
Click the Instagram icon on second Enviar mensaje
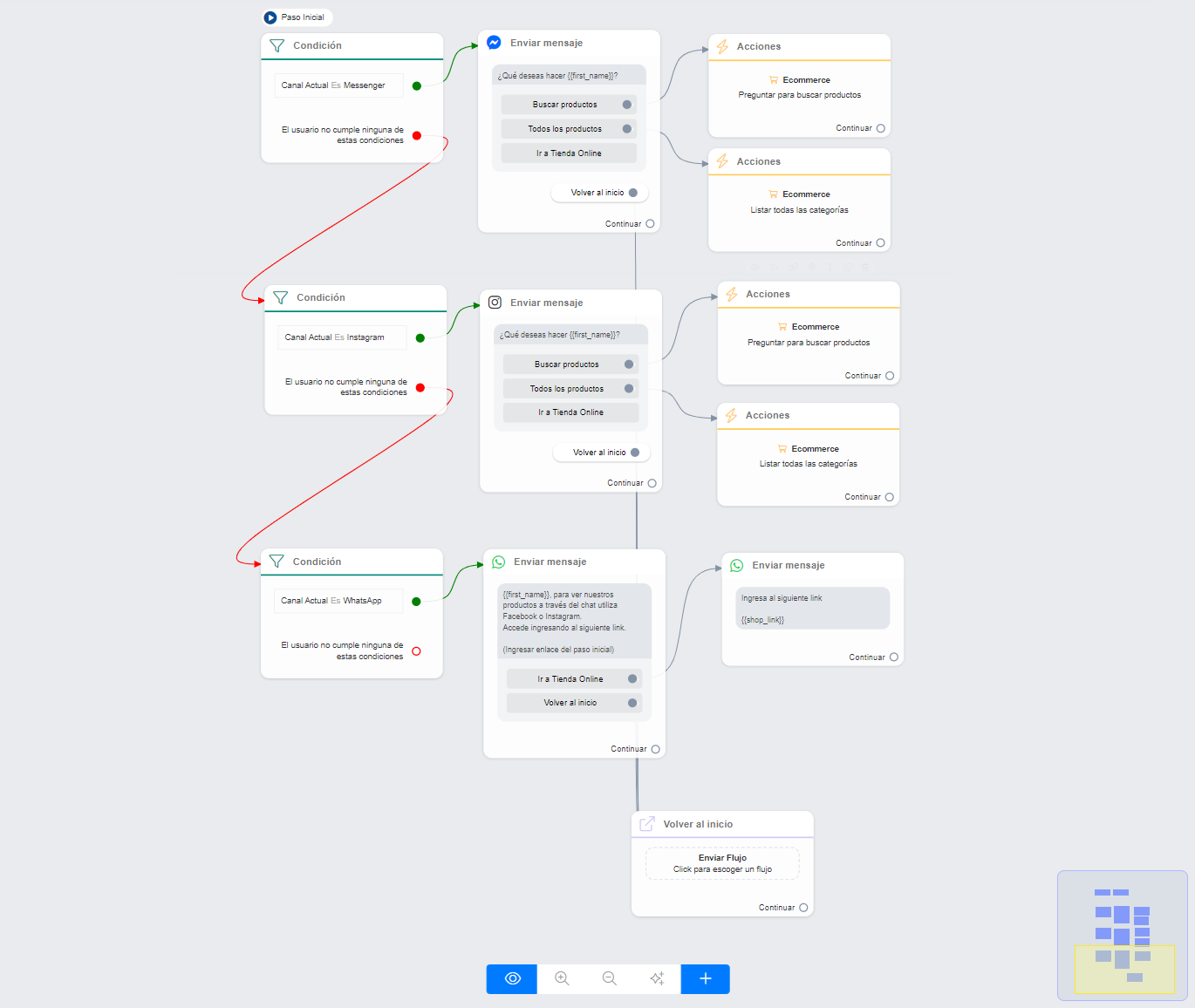(x=495, y=303)
